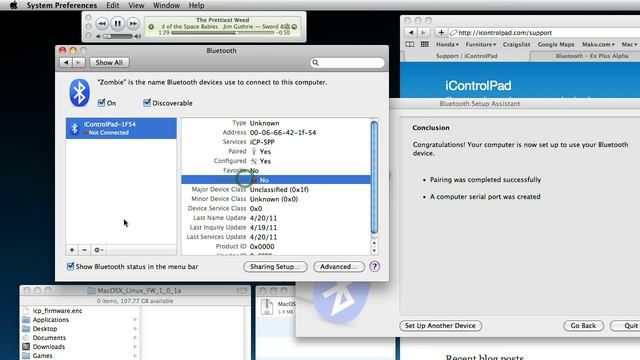Select Applications folder in Finder
Viewport: 640px width, 360px height.
(51, 320)
